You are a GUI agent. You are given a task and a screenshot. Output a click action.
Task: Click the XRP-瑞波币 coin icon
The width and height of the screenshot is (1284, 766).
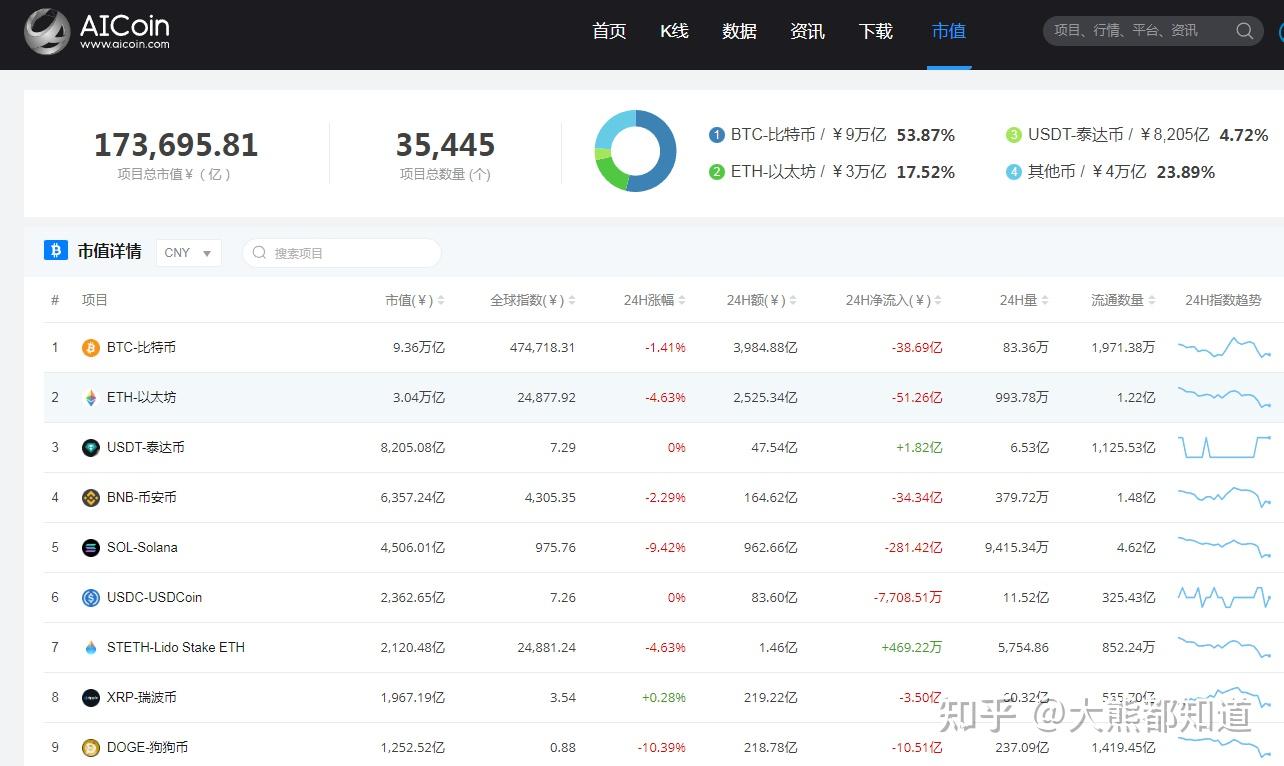(91, 698)
